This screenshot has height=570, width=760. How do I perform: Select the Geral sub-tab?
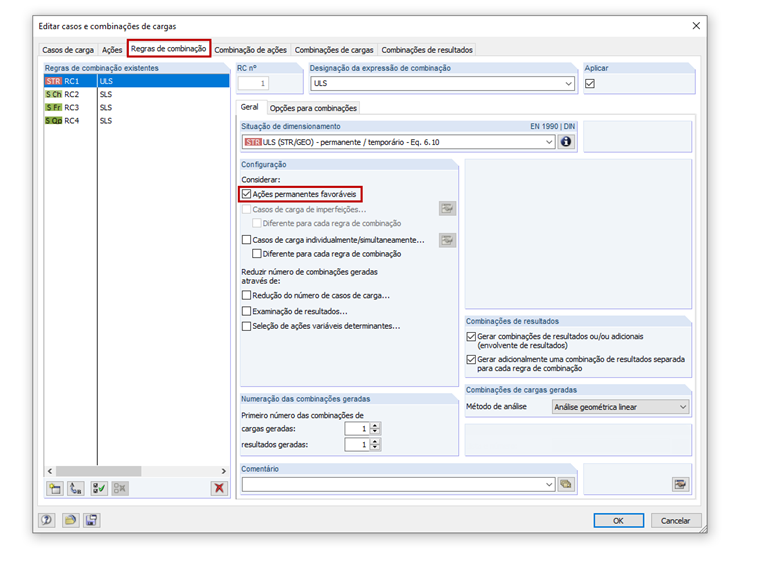click(250, 107)
